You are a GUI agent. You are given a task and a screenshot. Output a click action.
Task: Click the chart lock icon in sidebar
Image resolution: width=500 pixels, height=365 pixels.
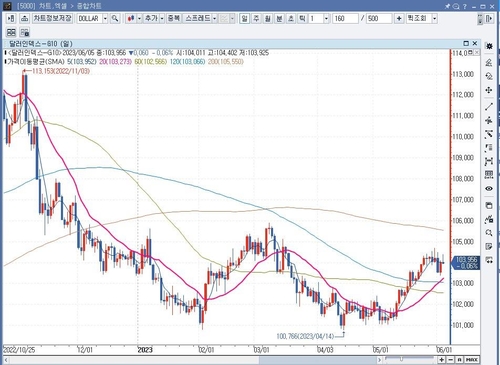(x=489, y=219)
